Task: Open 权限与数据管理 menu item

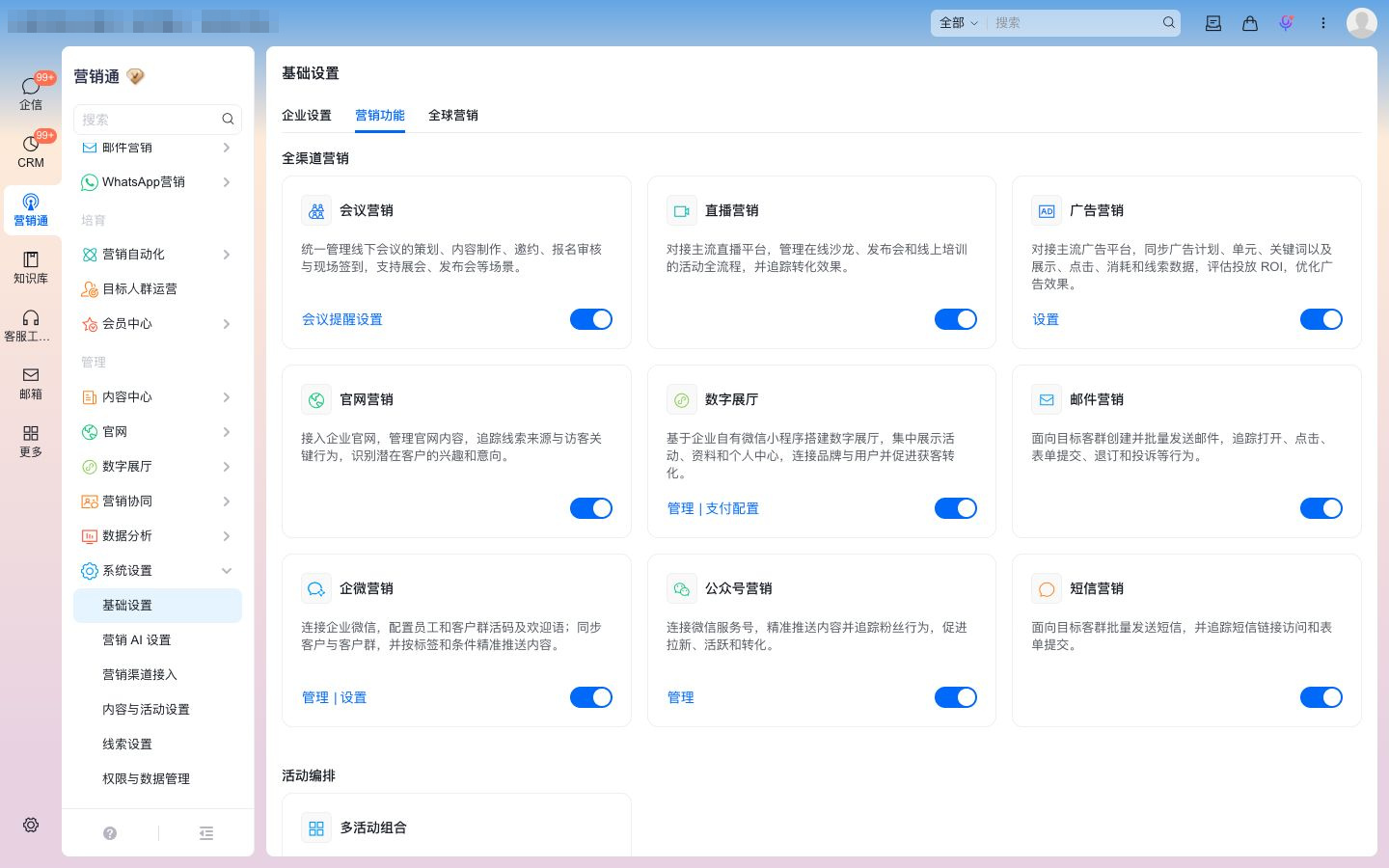Action: 157,779
